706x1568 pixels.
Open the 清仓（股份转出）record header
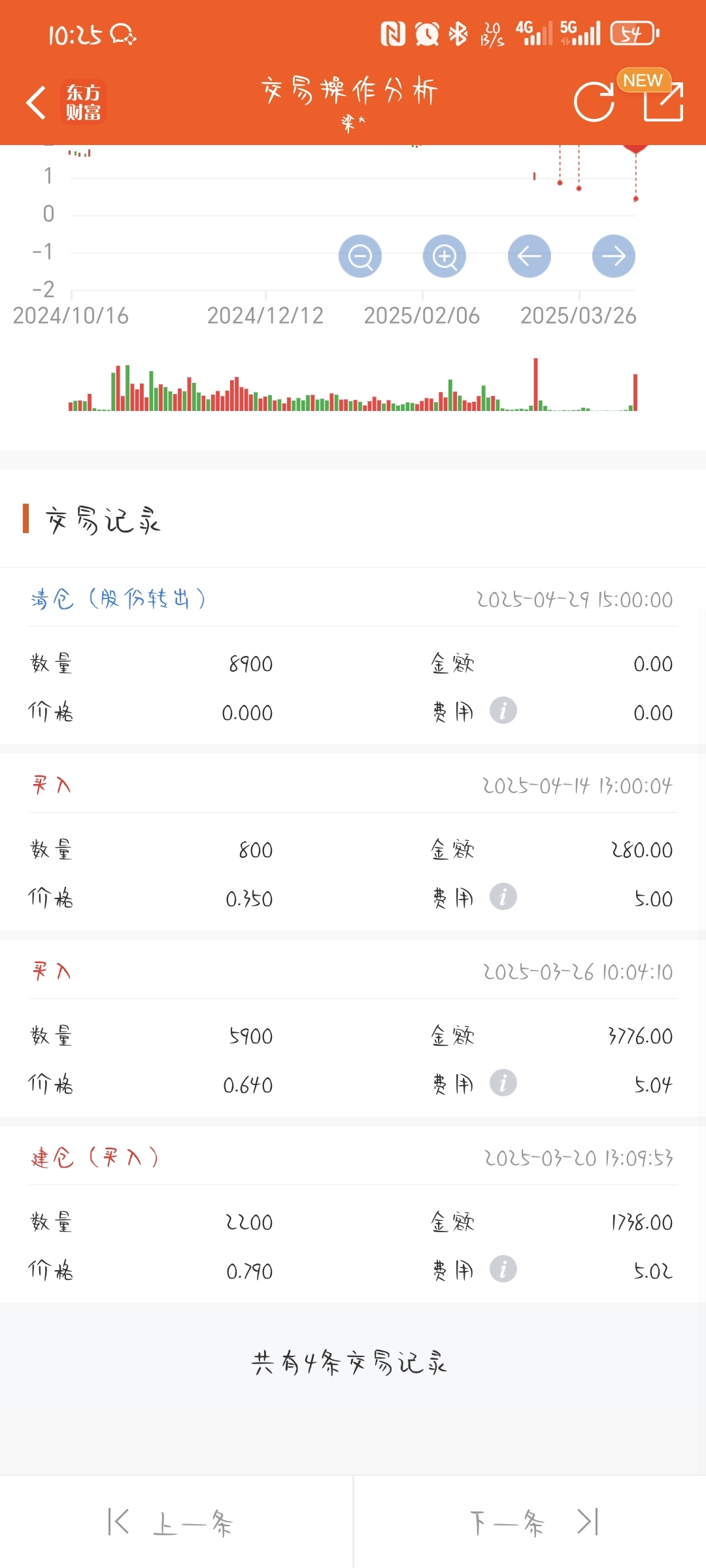[x=119, y=598]
